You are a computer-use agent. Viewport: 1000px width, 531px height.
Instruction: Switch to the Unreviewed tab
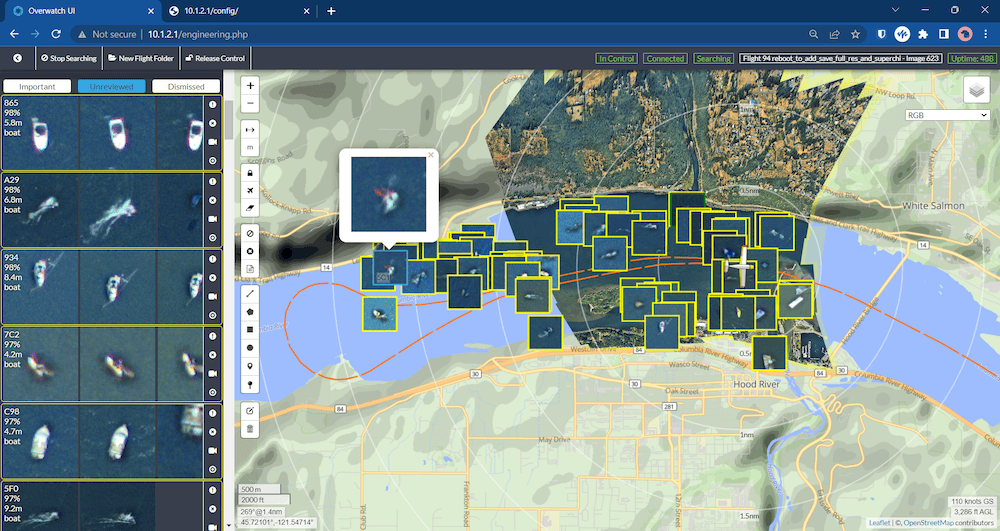click(x=112, y=86)
